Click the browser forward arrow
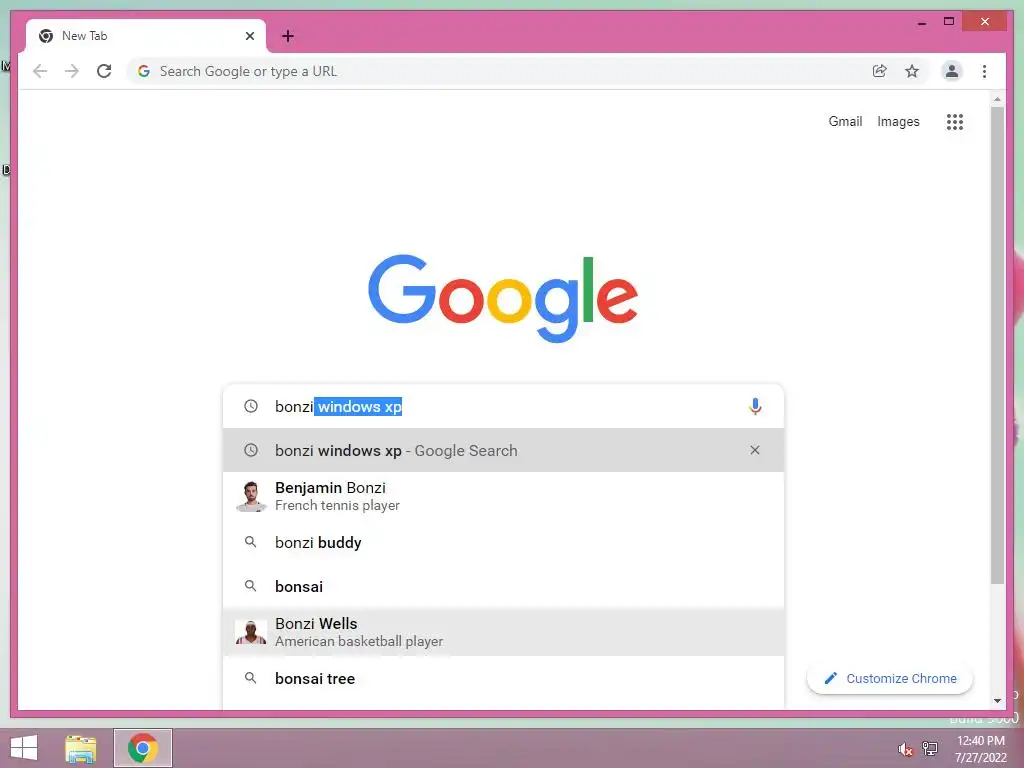This screenshot has width=1024, height=768. [x=72, y=71]
